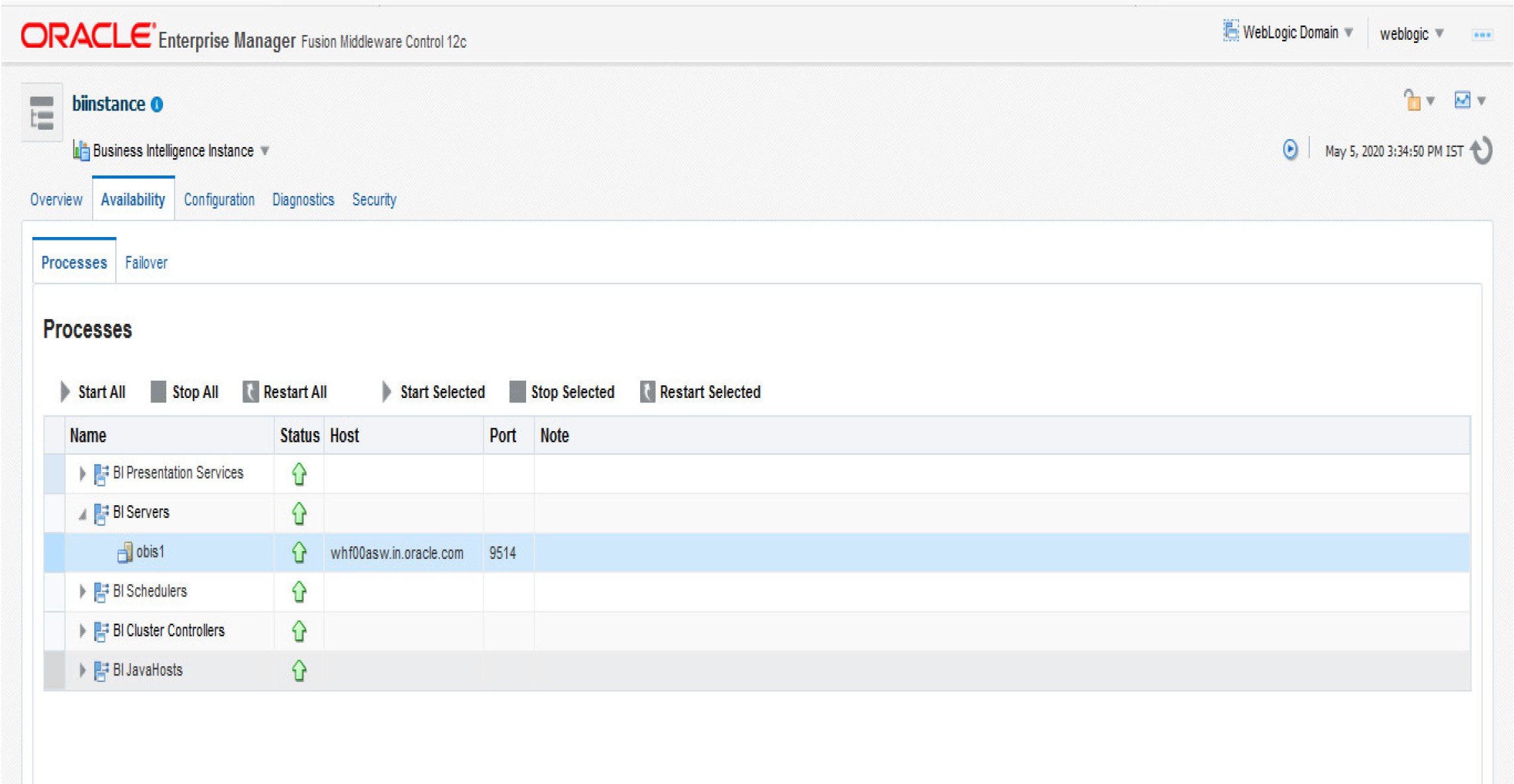Click the up status arrow for BI Cluster Controllers

click(299, 631)
